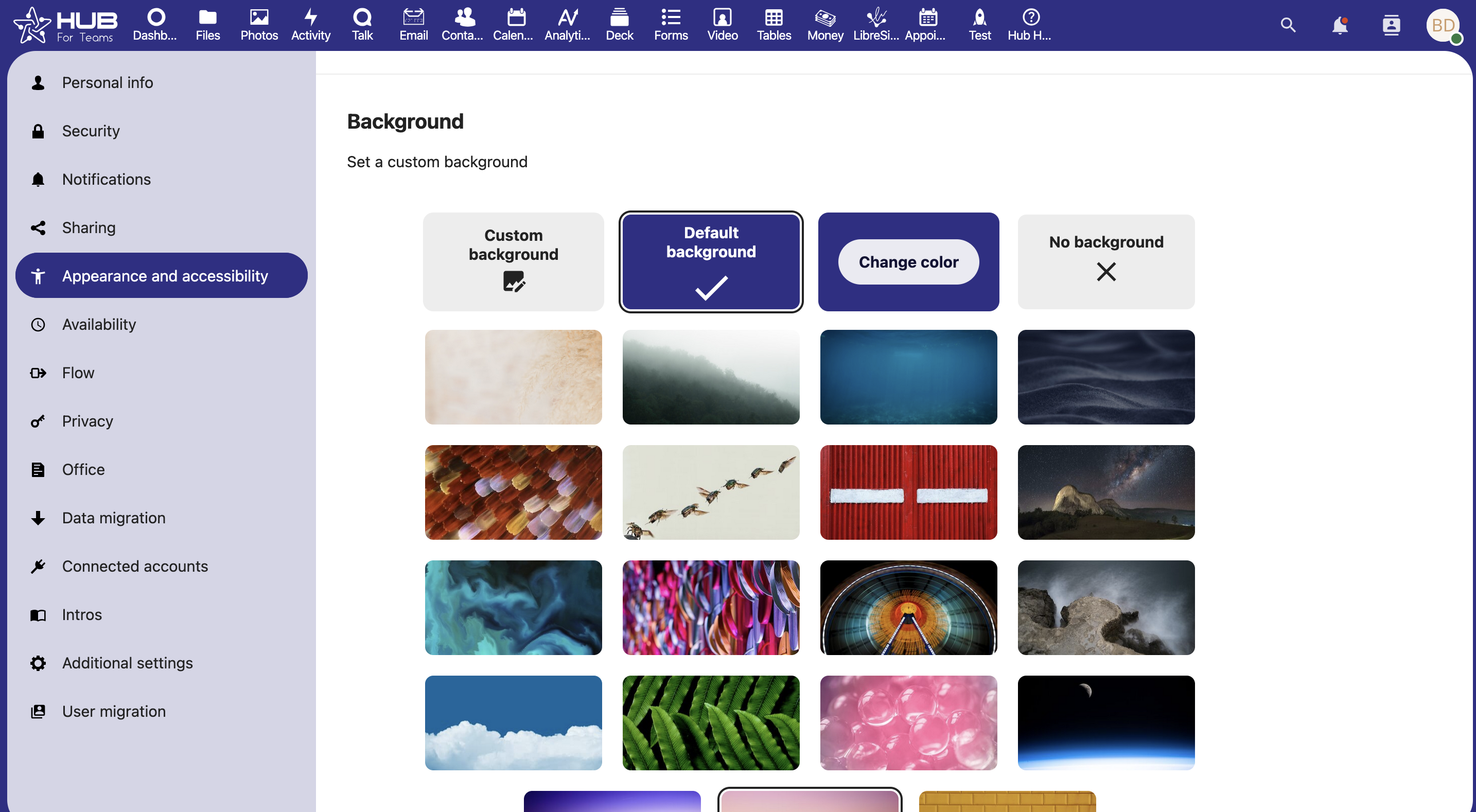Click the Hub For Teams logo
The image size is (1476, 812).
click(x=65, y=25)
